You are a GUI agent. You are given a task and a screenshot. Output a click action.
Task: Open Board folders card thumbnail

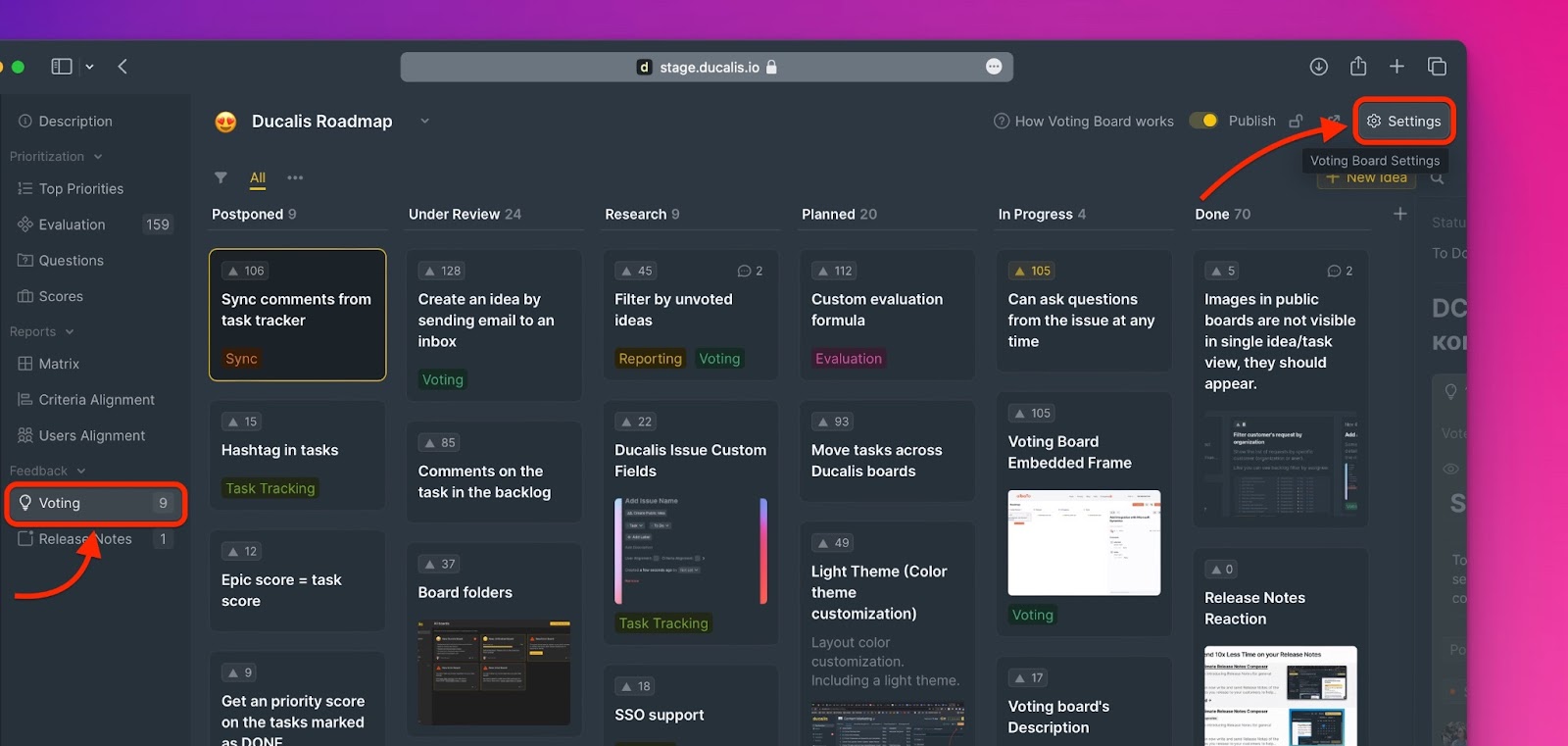tap(494, 671)
